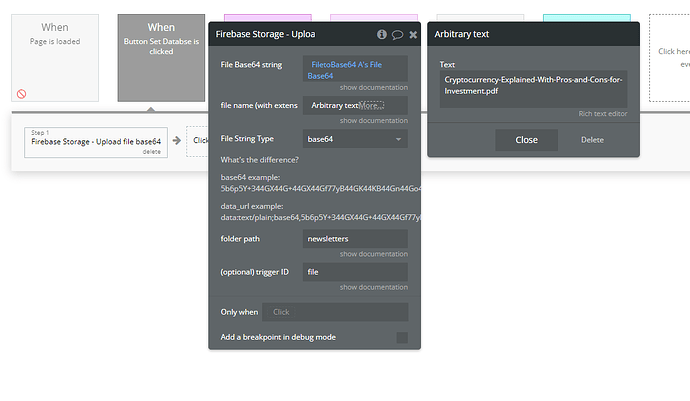Click the arrow after Step 1
The width and height of the screenshot is (690, 401).
(177, 140)
